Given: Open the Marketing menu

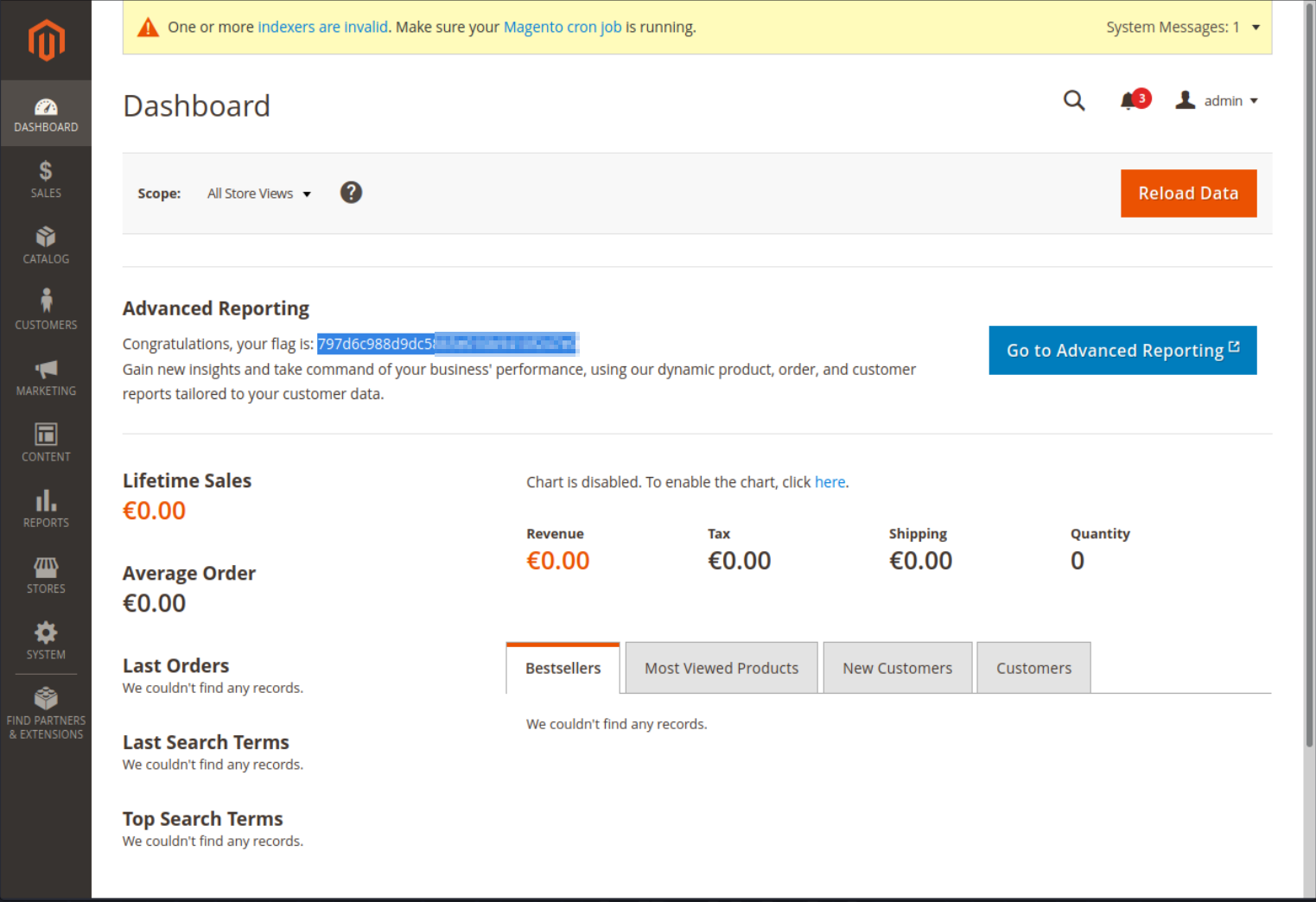Looking at the screenshot, I should (x=46, y=378).
